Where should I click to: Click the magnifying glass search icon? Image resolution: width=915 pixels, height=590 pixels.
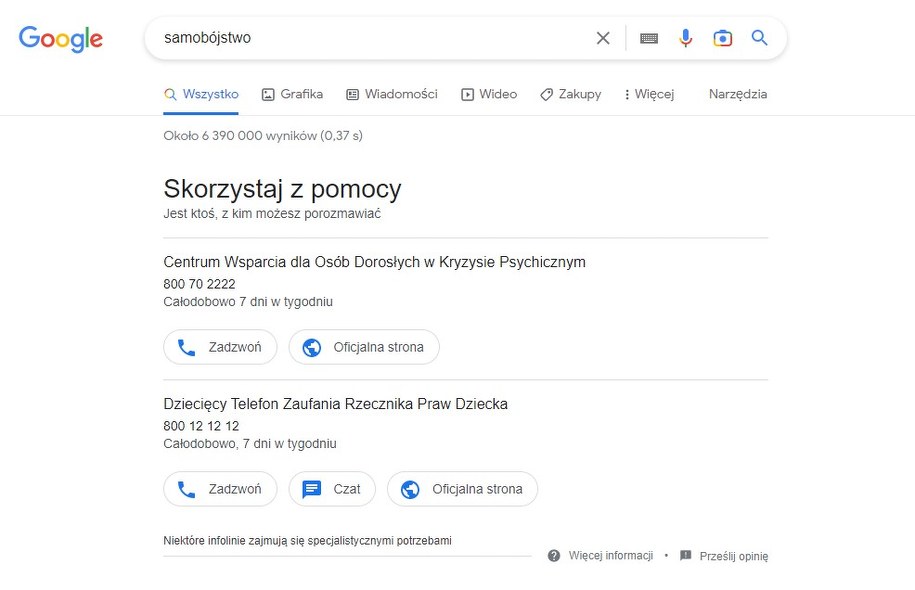click(759, 37)
